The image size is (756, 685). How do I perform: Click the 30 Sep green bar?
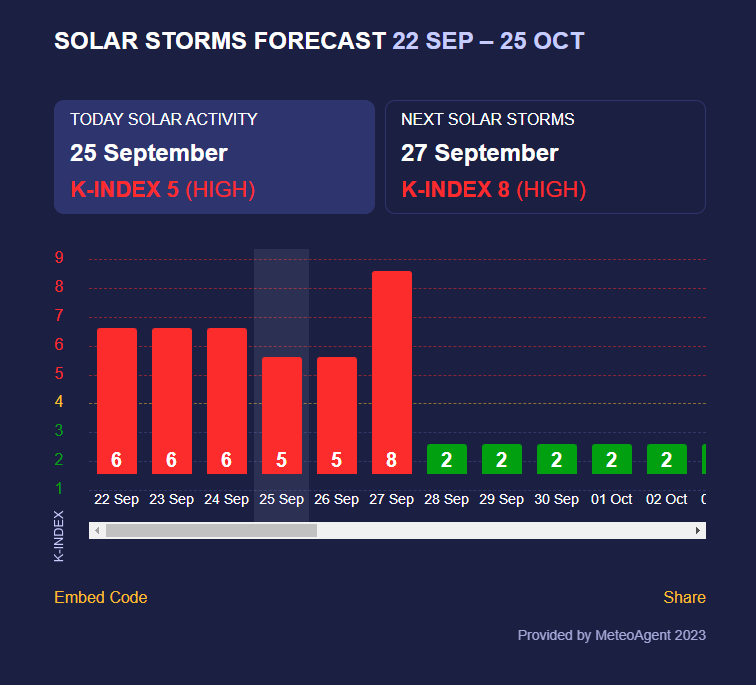(x=557, y=459)
